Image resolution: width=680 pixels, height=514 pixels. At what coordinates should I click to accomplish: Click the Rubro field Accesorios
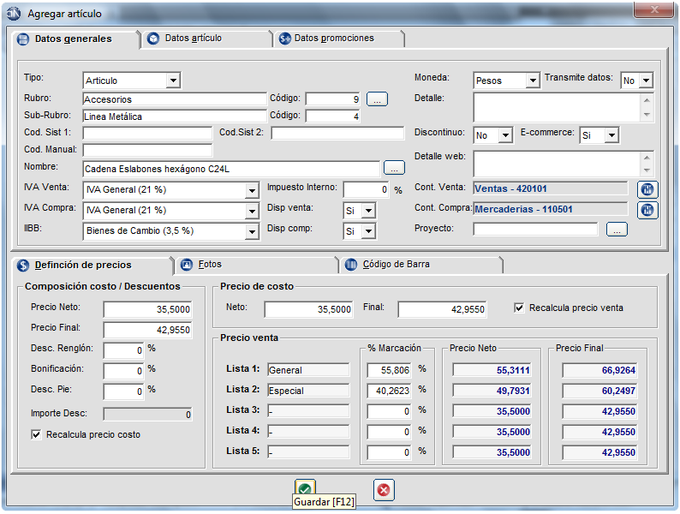174,99
